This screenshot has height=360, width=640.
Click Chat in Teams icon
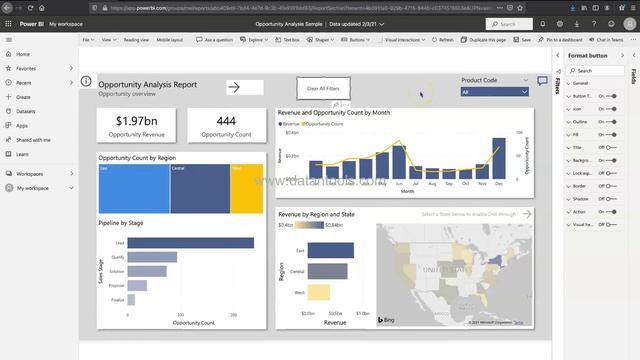pyautogui.click(x=591, y=40)
